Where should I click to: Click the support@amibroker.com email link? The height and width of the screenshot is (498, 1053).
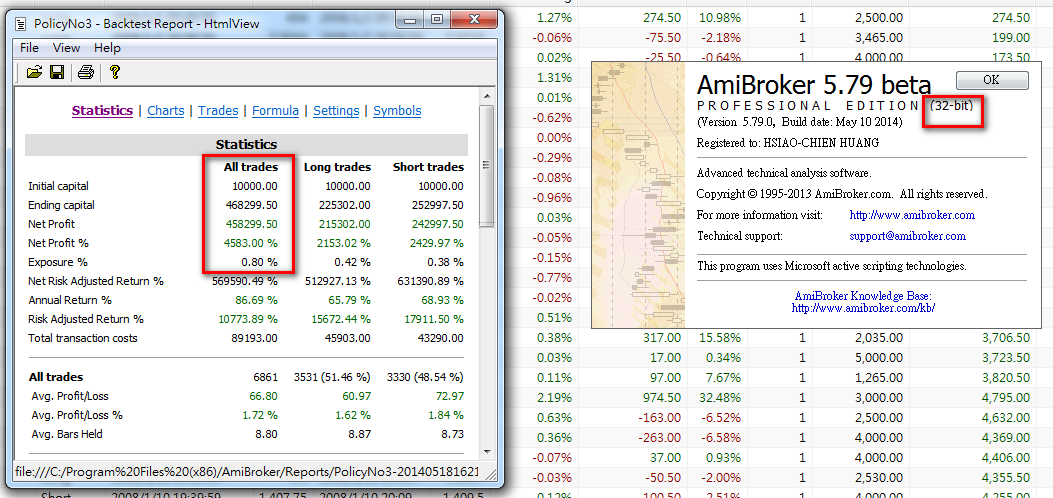pos(907,236)
